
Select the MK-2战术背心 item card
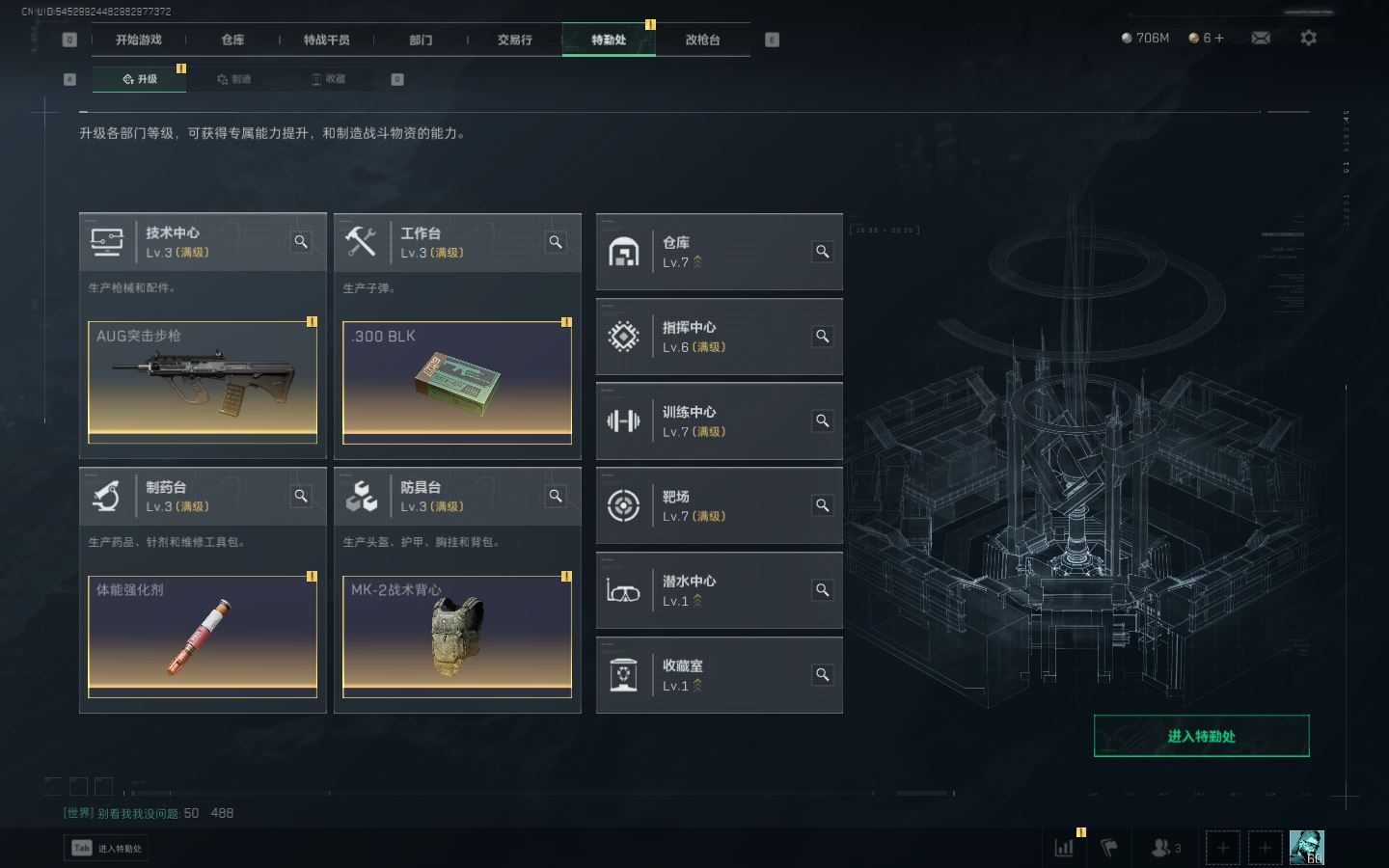pyautogui.click(x=457, y=637)
